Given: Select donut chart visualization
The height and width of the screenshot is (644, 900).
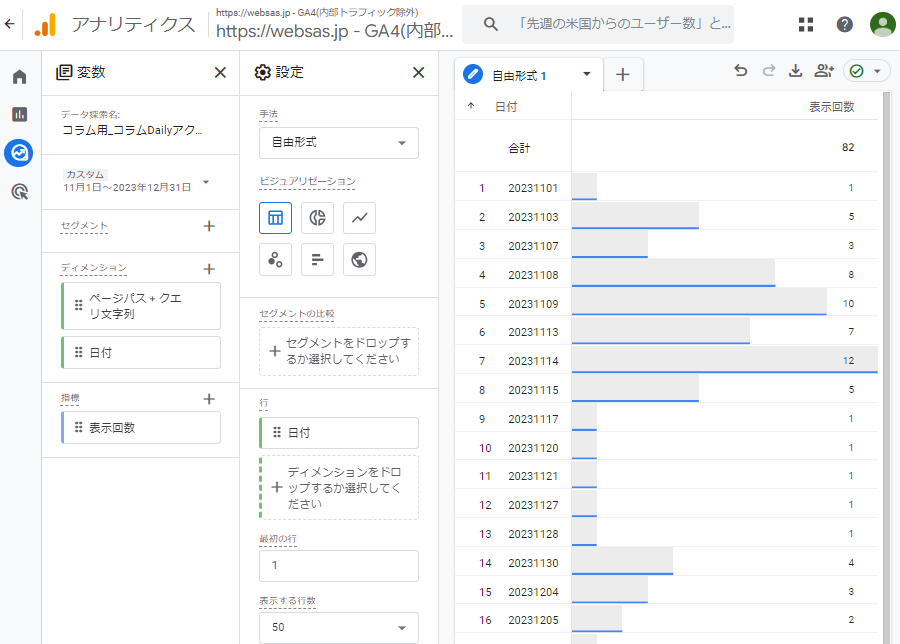Looking at the screenshot, I should 317,218.
